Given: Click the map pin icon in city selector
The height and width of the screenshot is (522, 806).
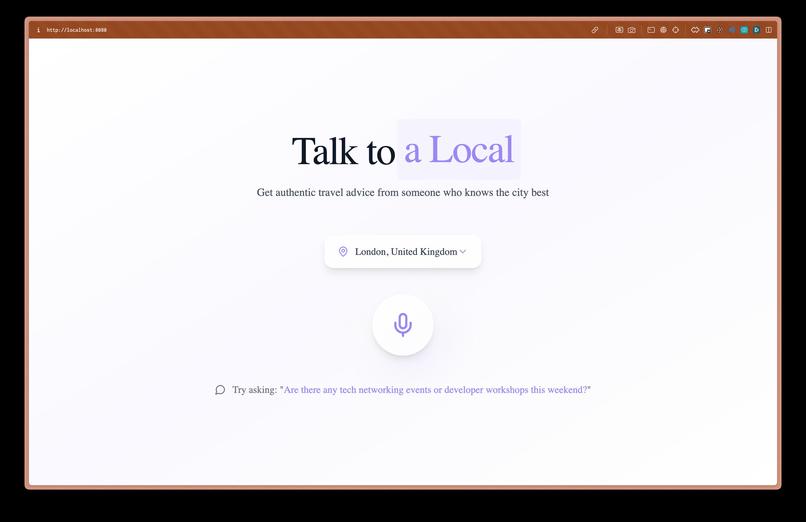Looking at the screenshot, I should point(343,251).
